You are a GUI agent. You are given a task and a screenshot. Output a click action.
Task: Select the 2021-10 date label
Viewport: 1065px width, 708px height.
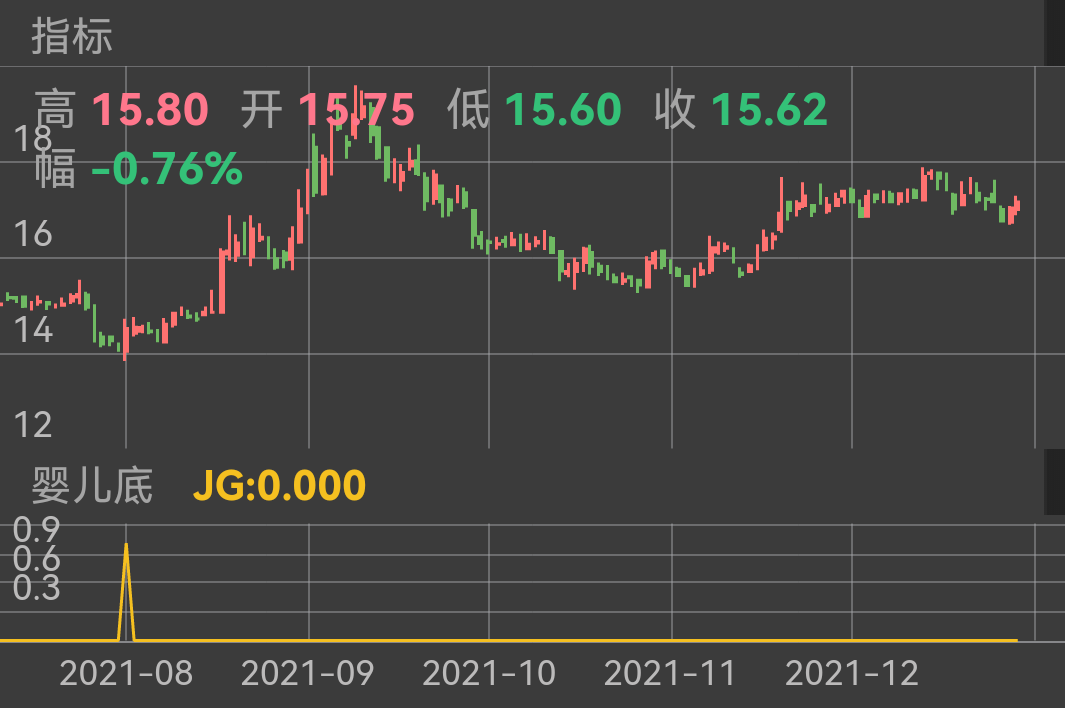489,673
